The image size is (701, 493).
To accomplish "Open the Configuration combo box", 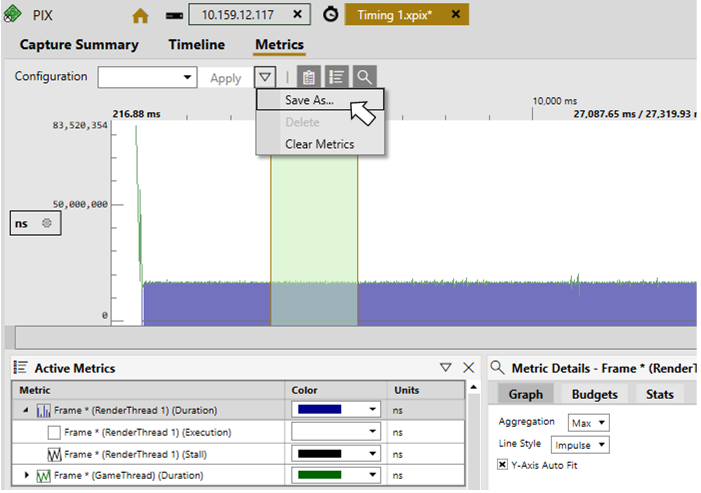I will tap(148, 77).
